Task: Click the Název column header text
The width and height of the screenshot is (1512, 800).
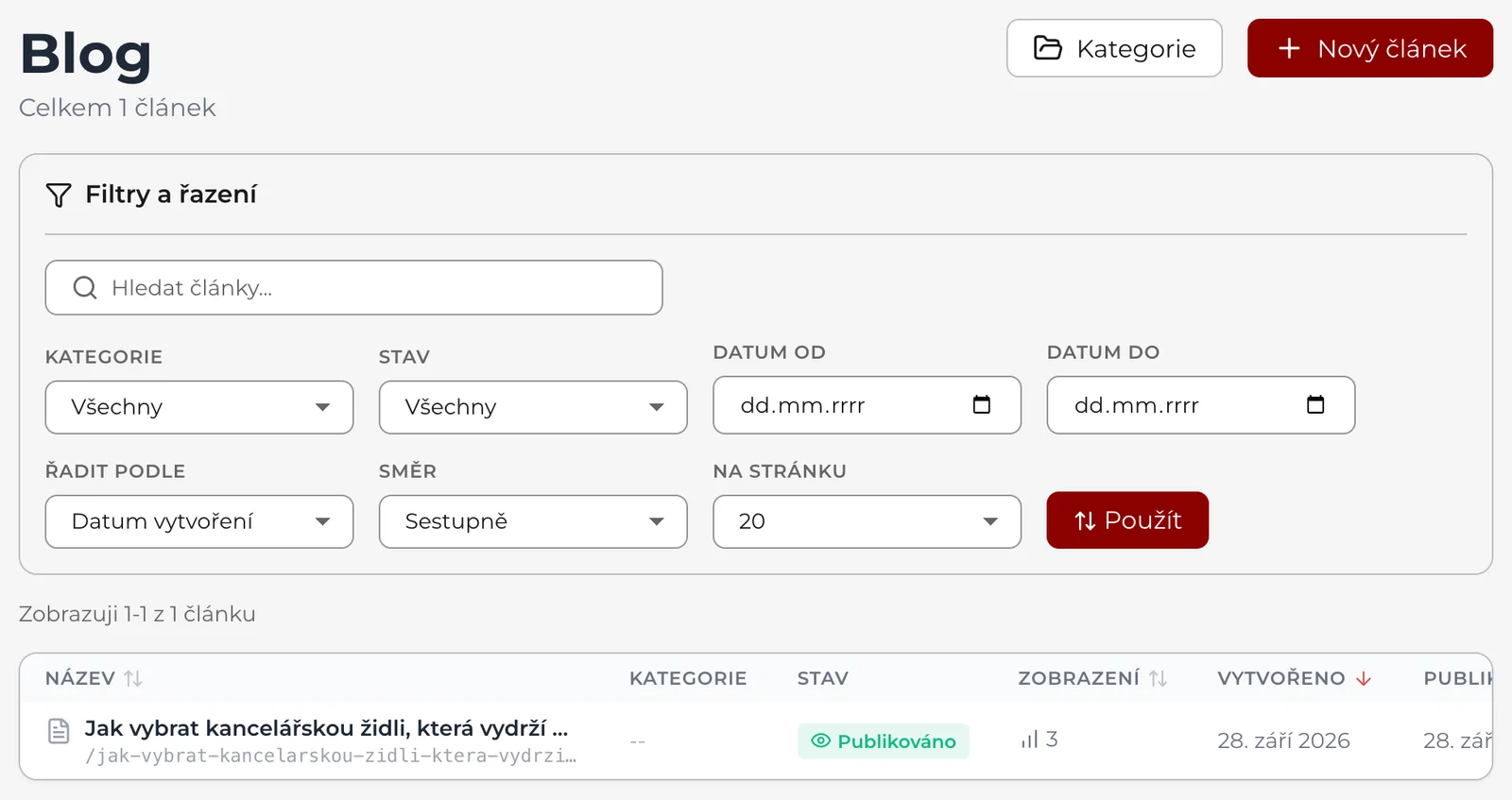Action: [x=80, y=678]
